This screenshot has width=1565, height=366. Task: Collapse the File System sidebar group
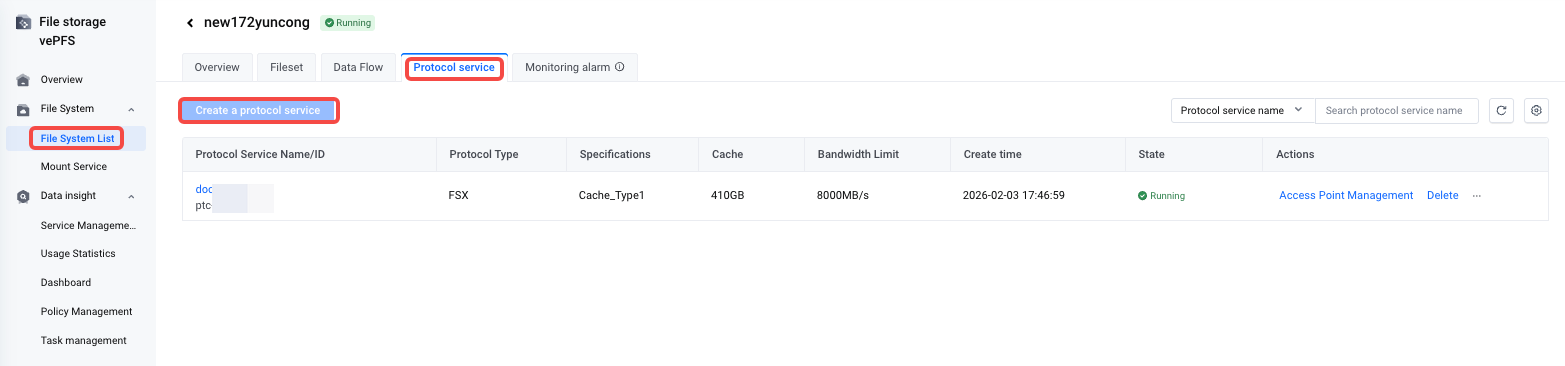point(131,109)
